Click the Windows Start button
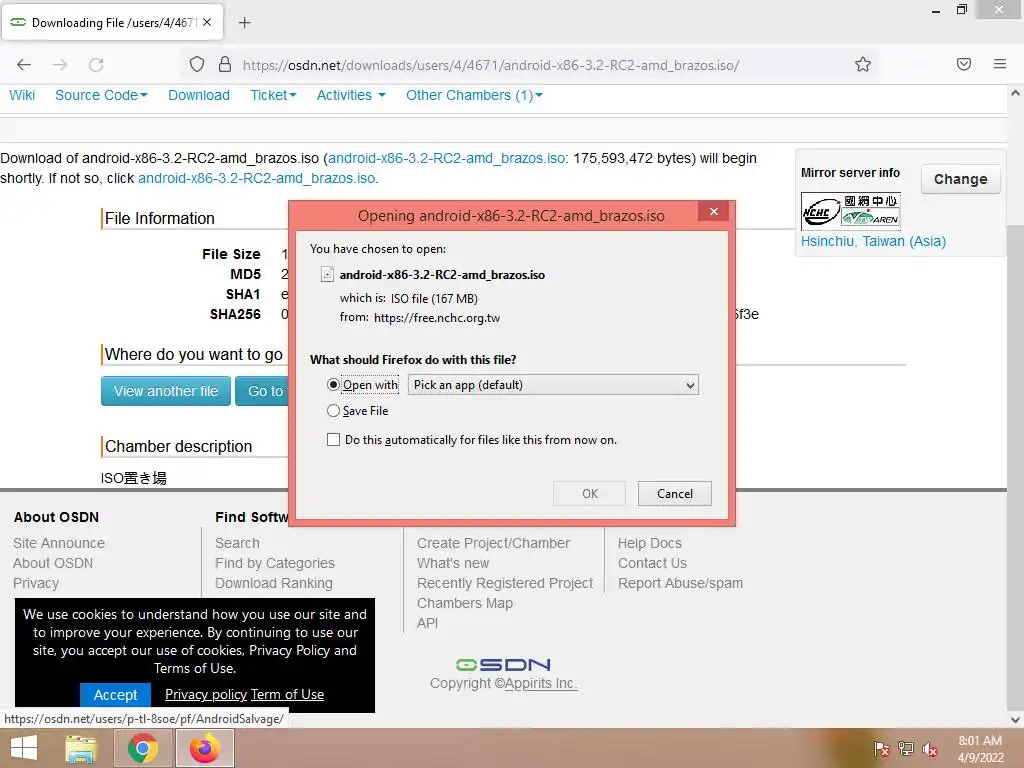 (24, 748)
